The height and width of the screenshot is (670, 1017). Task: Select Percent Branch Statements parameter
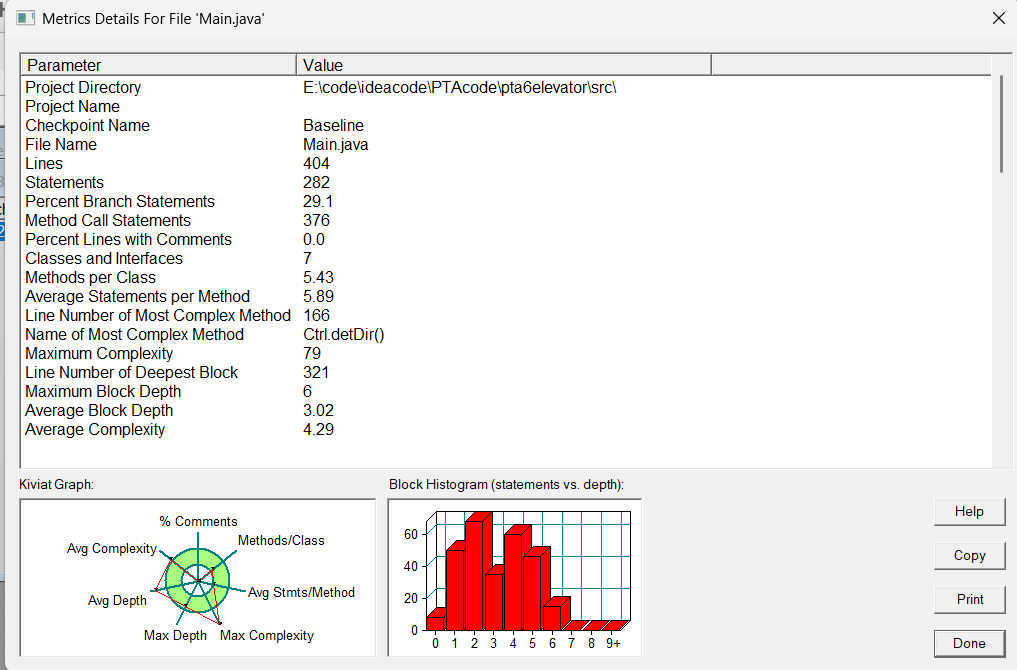pos(120,202)
